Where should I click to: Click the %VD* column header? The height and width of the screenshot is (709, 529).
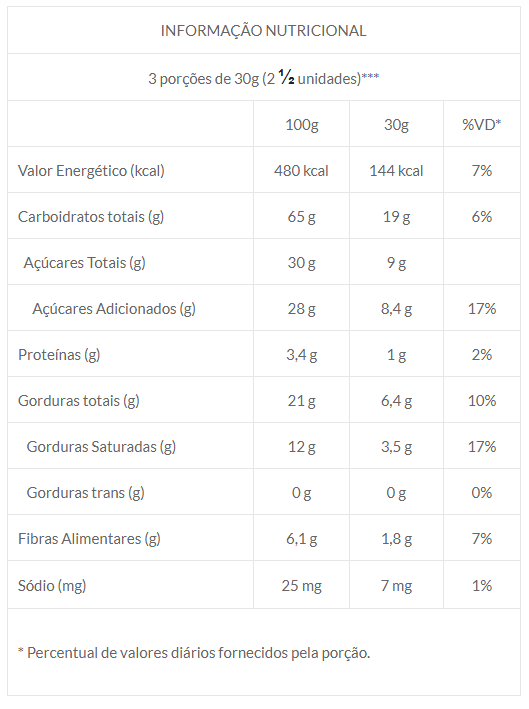tap(482, 124)
